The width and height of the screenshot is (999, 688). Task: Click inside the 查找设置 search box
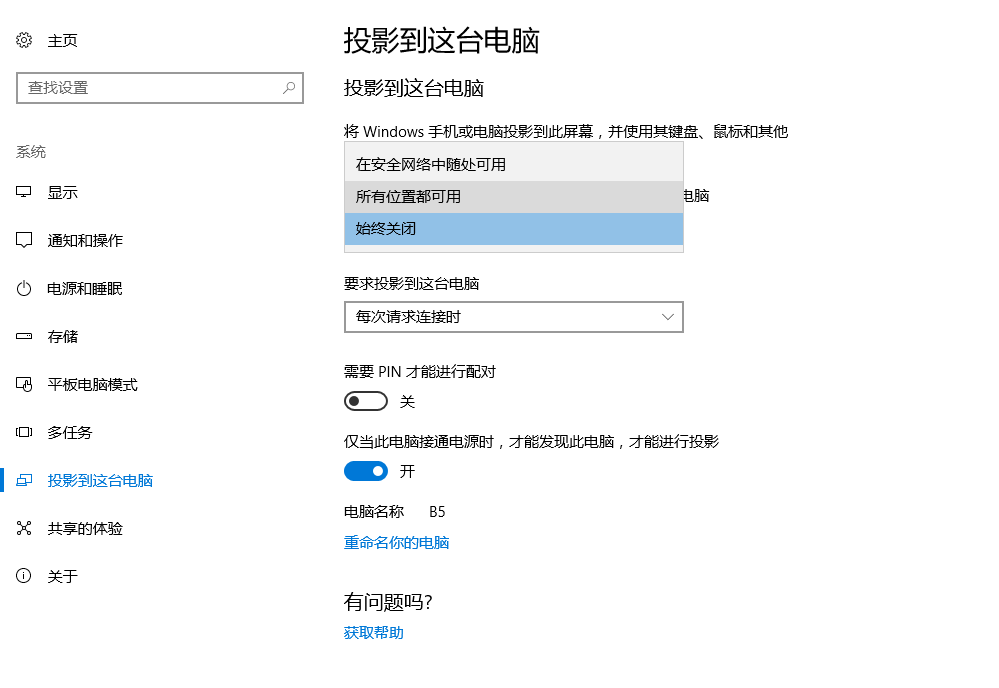(x=160, y=88)
